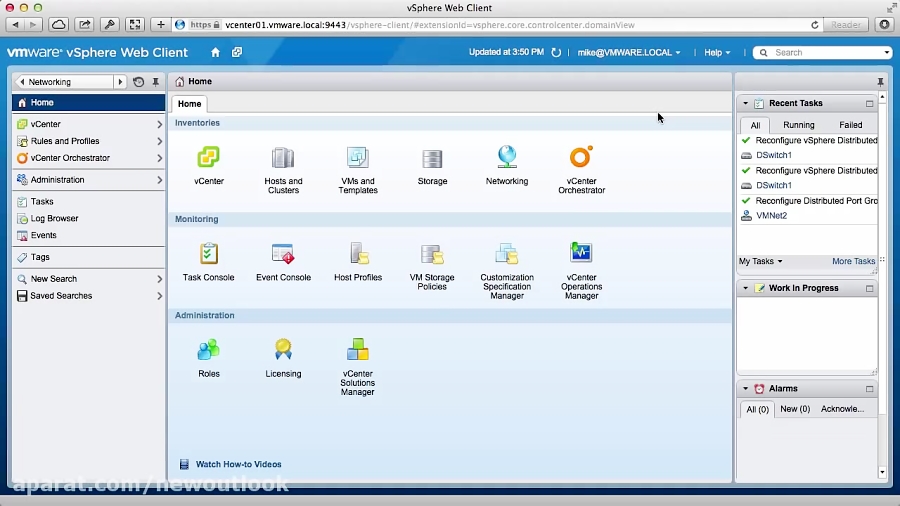The width and height of the screenshot is (900, 506).
Task: Show the All recent tasks tab
Action: 755,125
